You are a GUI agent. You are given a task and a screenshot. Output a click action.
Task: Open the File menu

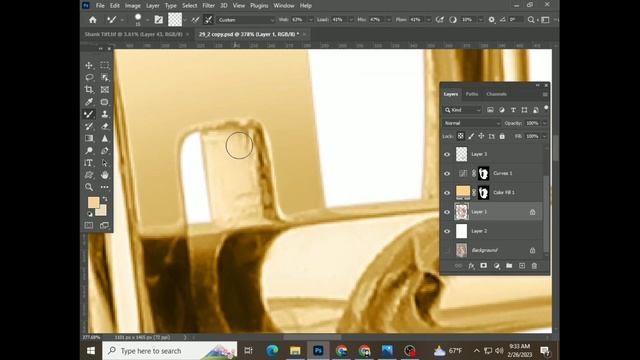(x=100, y=6)
